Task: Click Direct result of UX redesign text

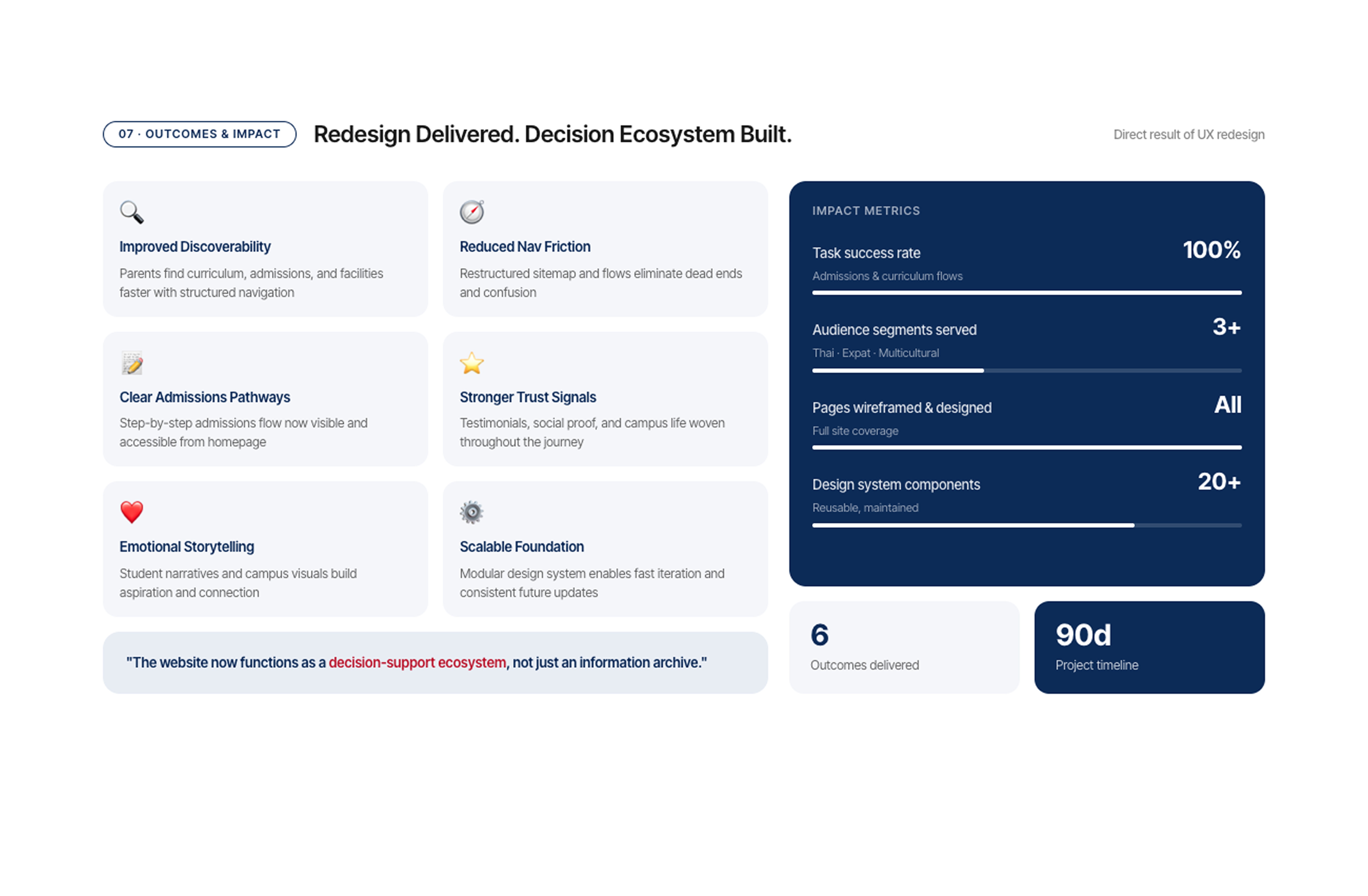Action: coord(1189,134)
